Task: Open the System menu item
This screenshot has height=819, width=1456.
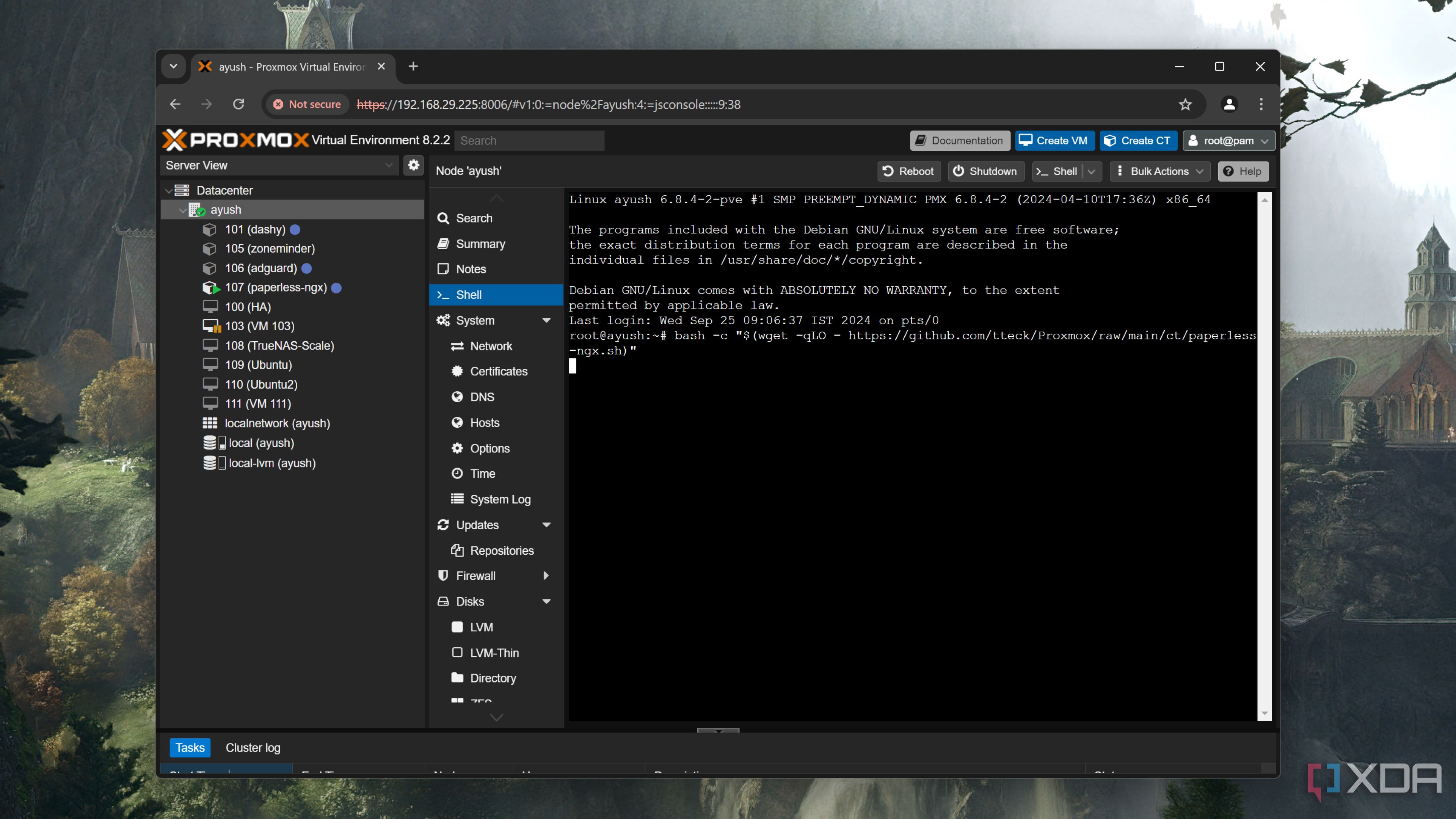Action: 475,320
